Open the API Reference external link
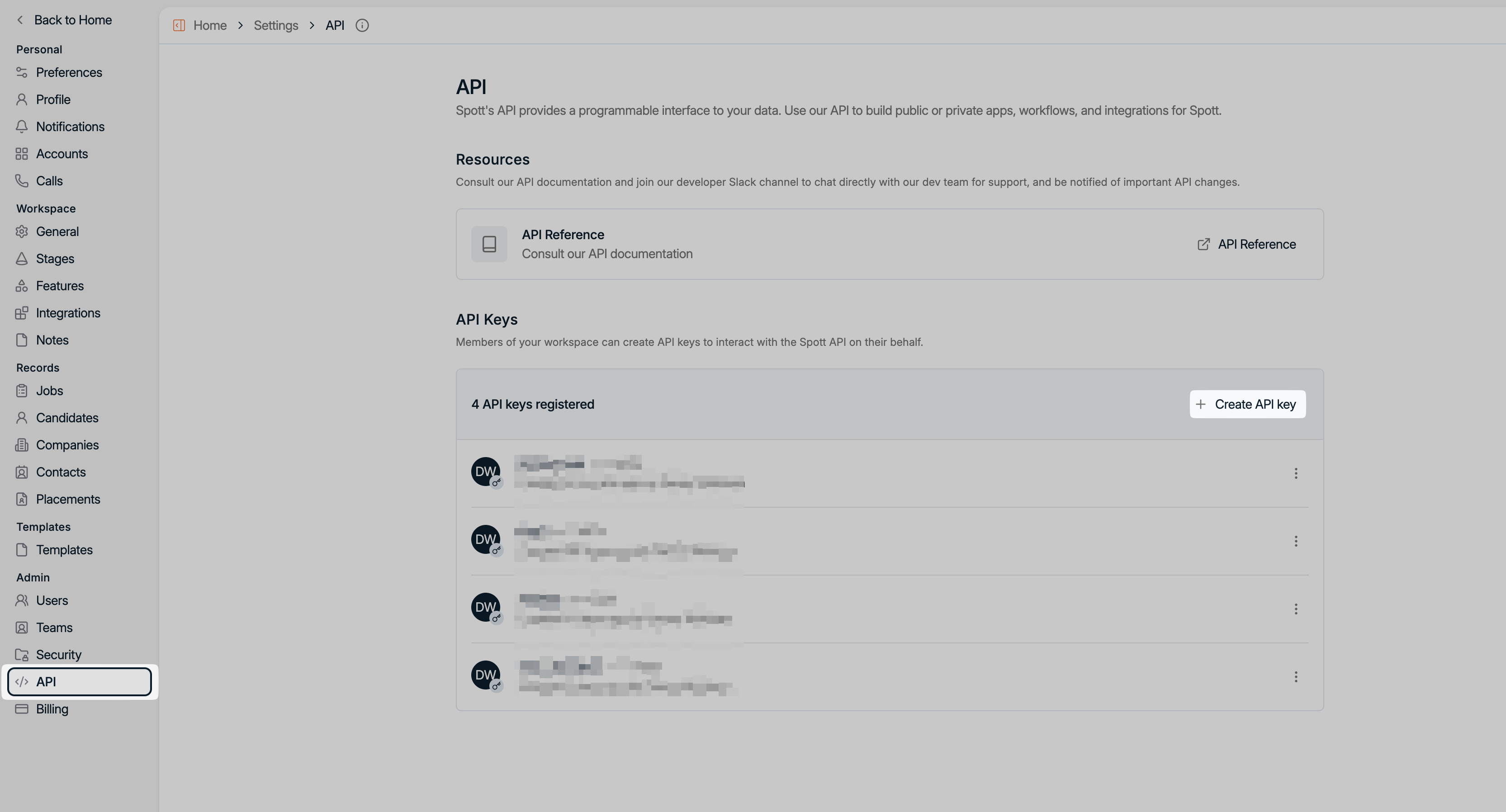 (1246, 244)
